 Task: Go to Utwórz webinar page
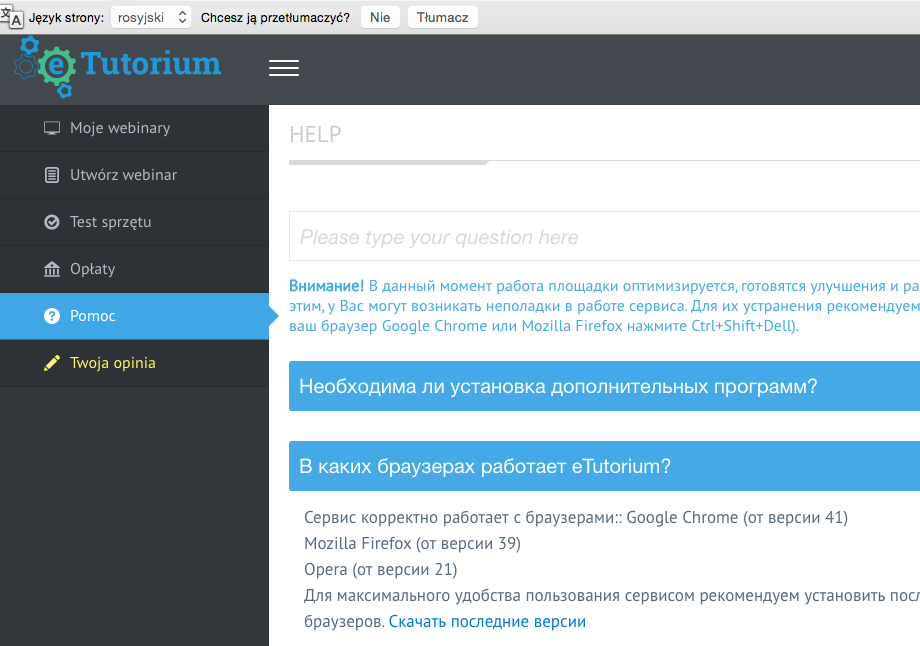tap(123, 175)
